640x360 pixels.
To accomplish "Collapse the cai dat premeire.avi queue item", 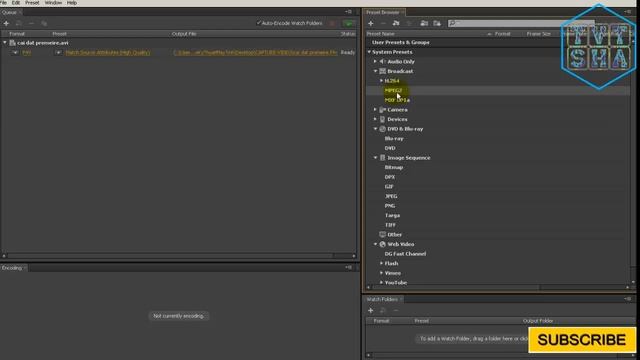I will pyautogui.click(x=5, y=42).
